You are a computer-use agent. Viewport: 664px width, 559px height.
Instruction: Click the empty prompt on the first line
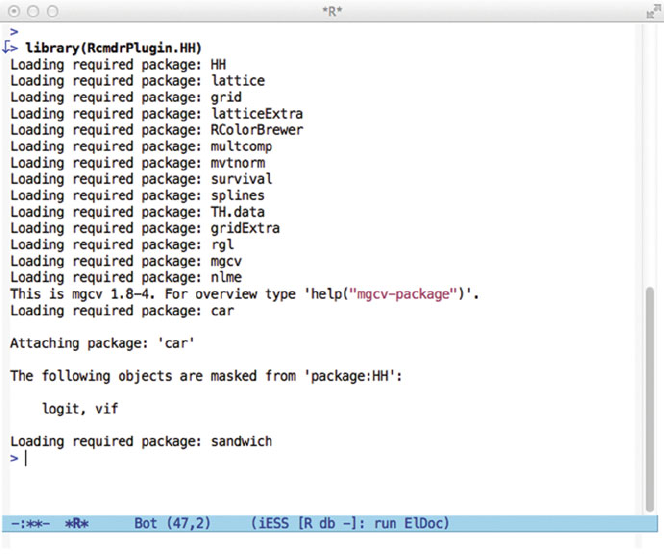coord(14,32)
